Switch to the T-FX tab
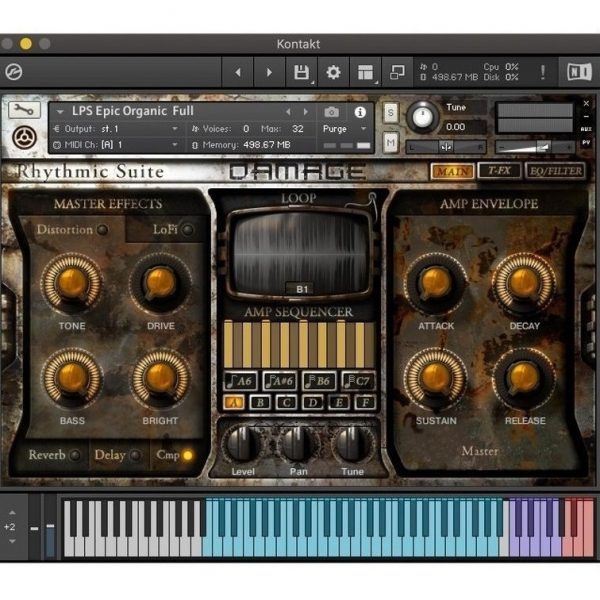 tap(499, 171)
